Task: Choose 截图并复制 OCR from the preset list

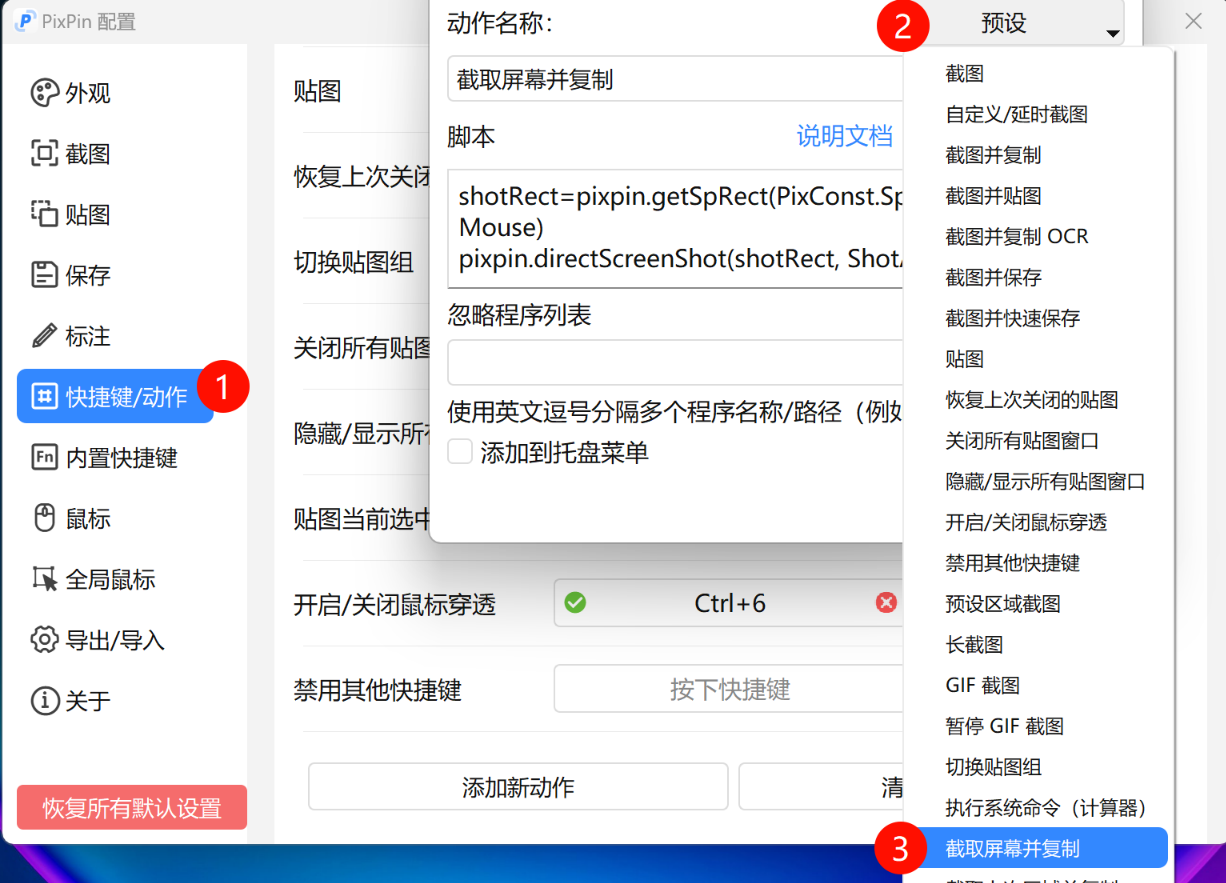Action: click(1010, 236)
